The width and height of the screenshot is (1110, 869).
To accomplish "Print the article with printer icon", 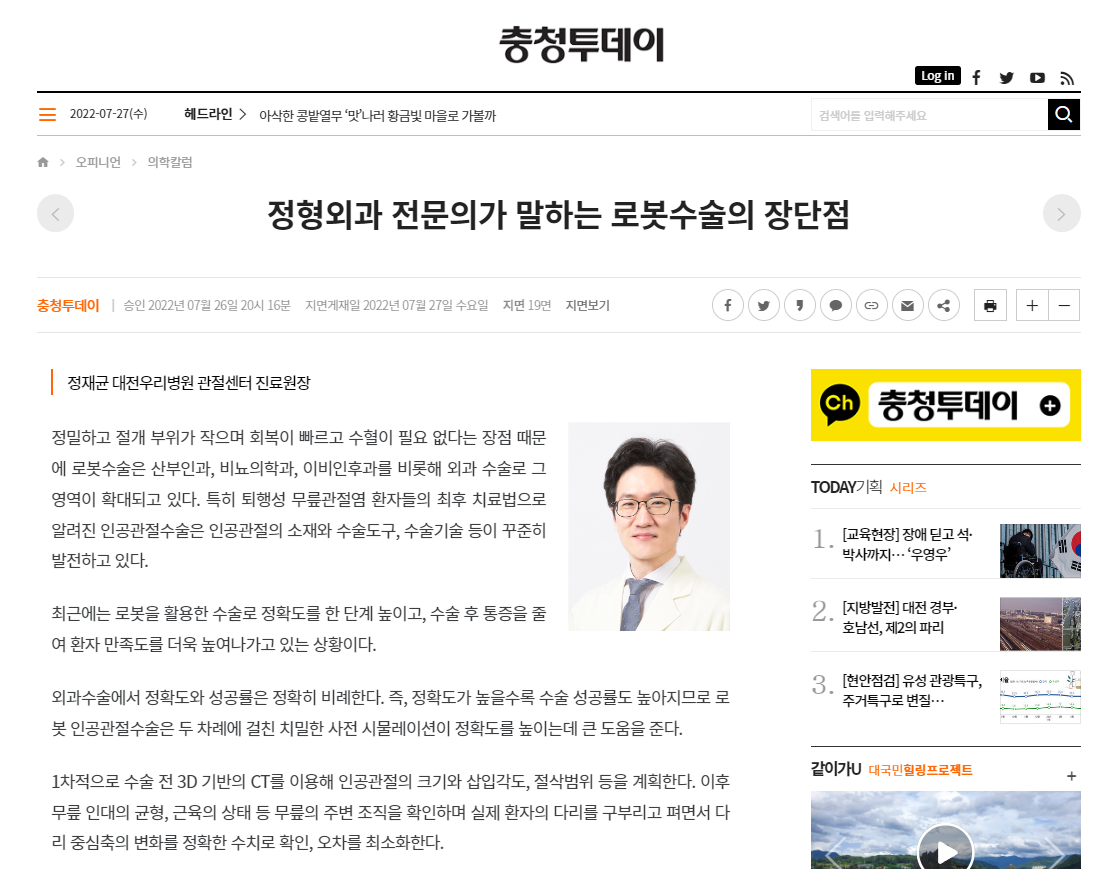I will tap(990, 306).
